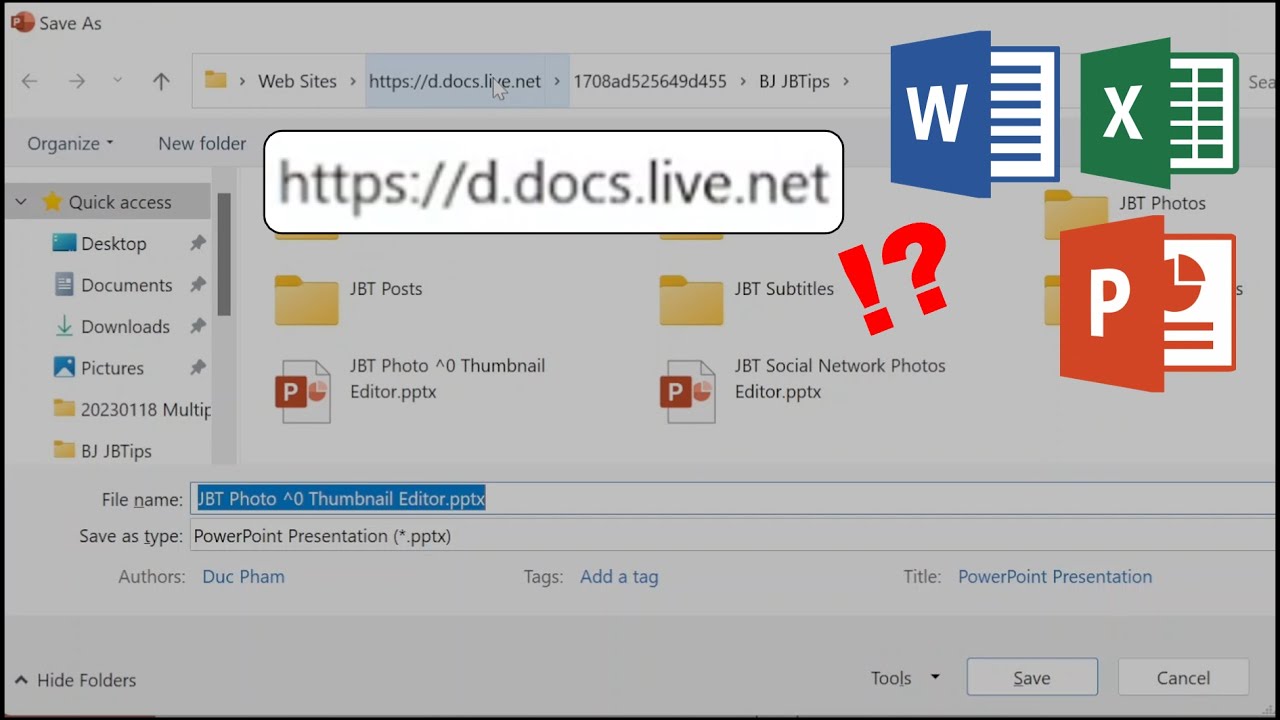Collapse the Hide Folders chevron

[19, 680]
